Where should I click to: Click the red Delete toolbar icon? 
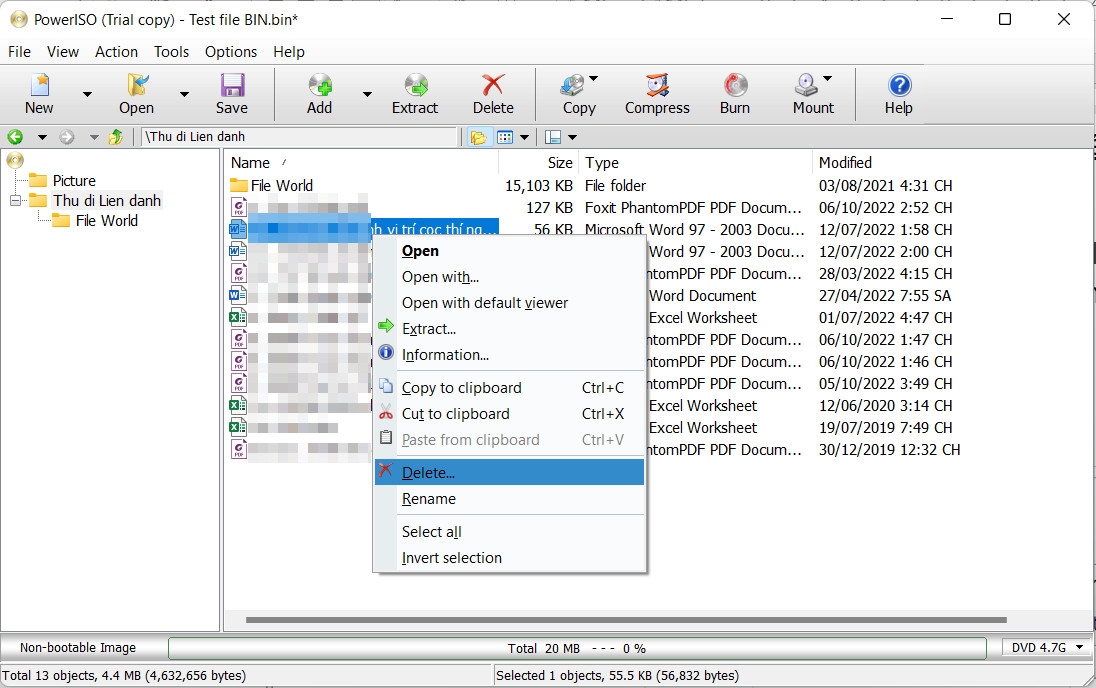(x=493, y=85)
